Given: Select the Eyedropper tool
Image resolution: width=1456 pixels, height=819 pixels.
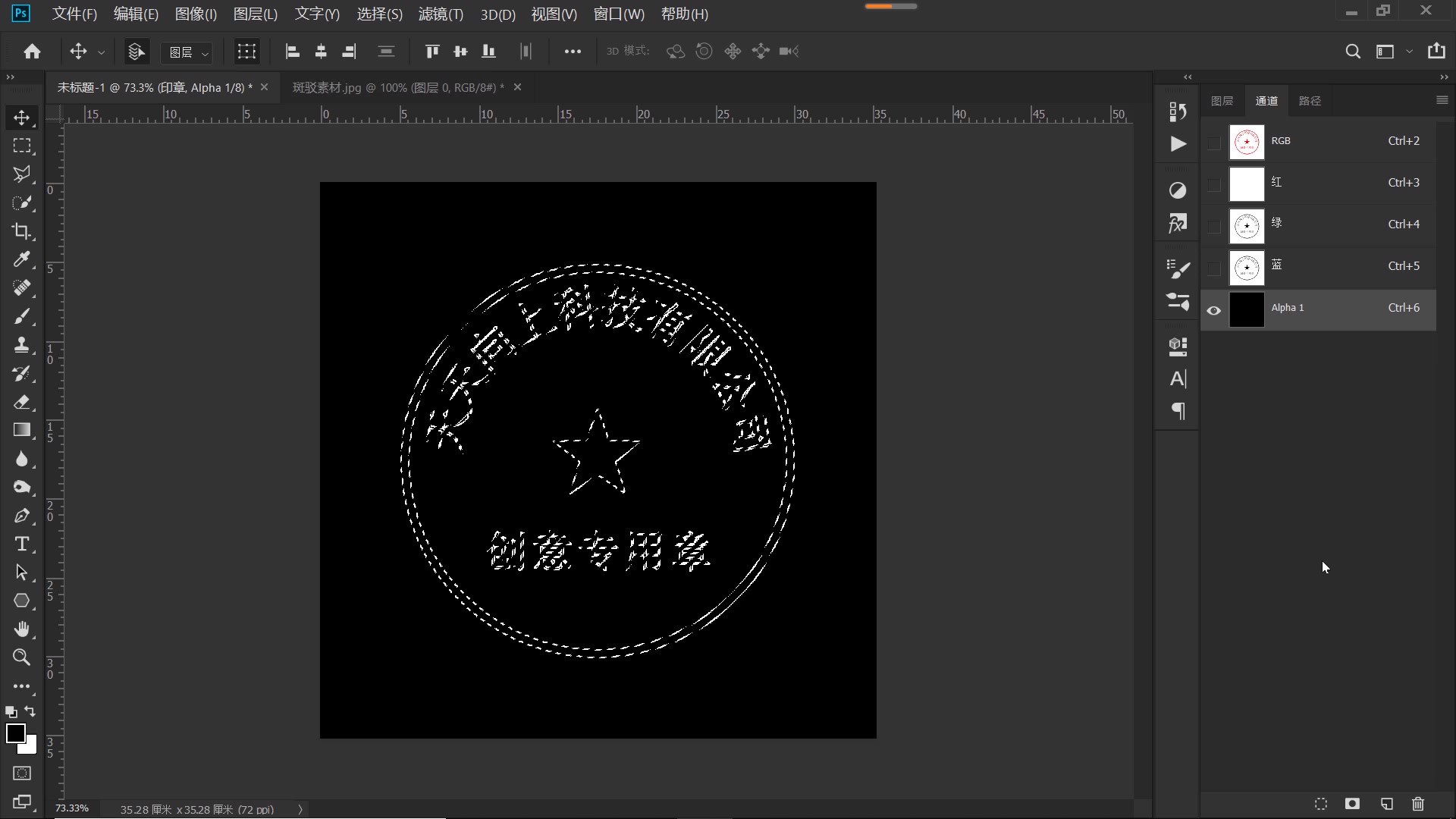Looking at the screenshot, I should tap(22, 260).
